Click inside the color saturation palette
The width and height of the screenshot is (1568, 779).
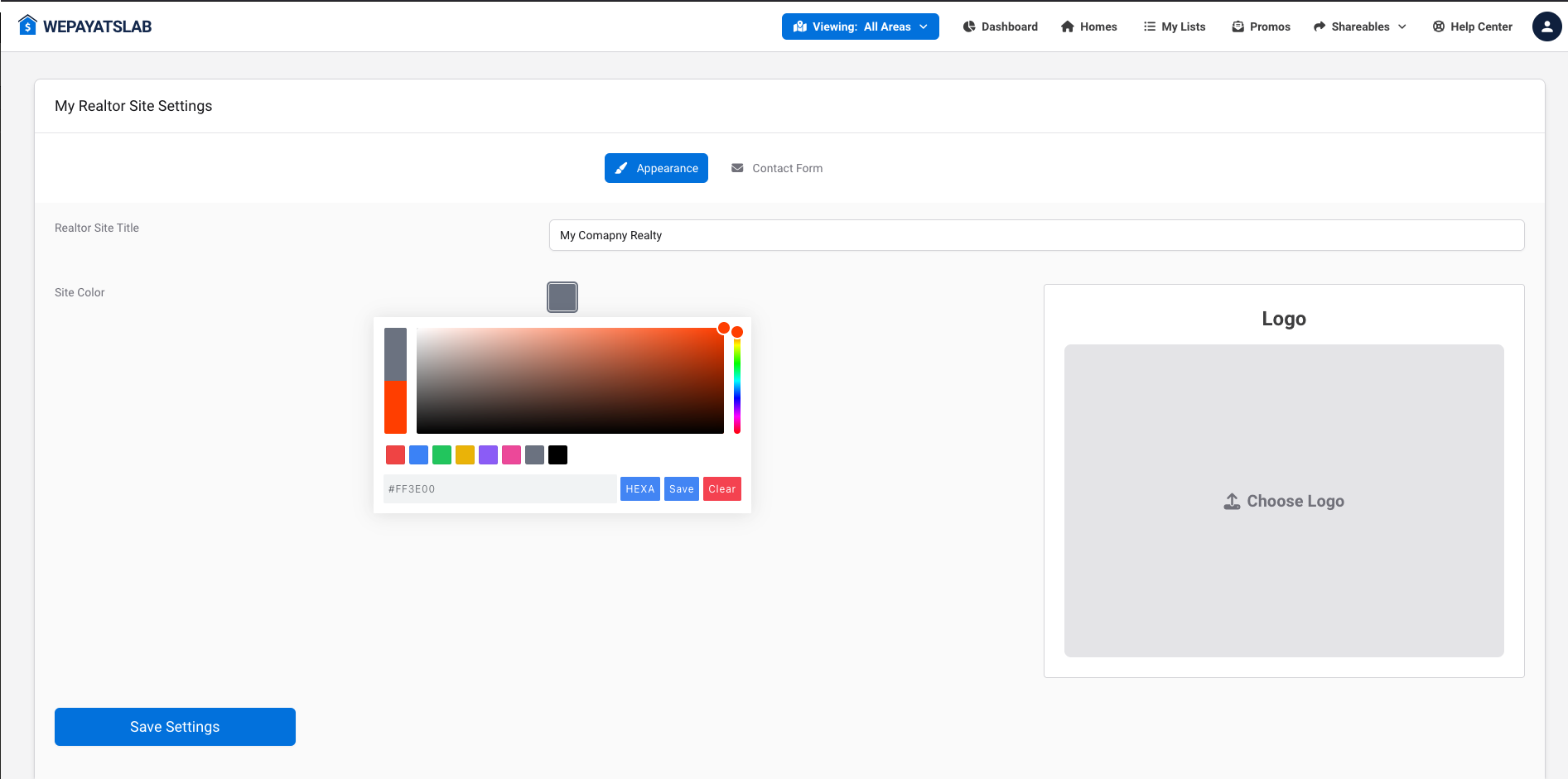point(570,381)
